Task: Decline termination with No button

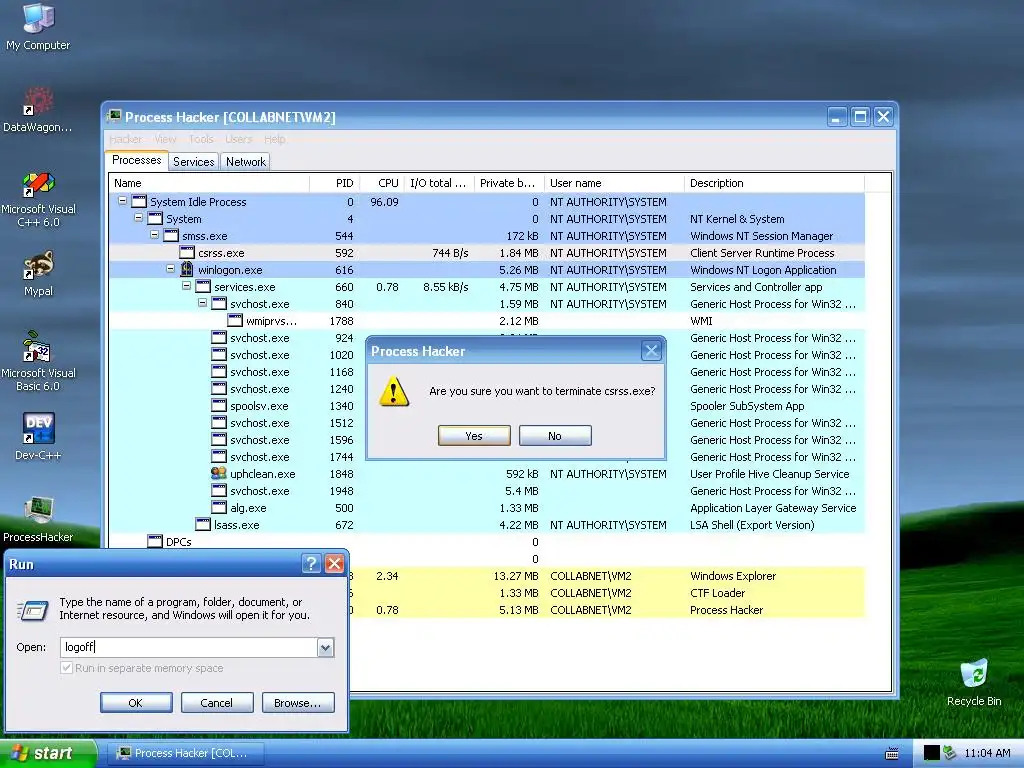Action: pyautogui.click(x=555, y=436)
